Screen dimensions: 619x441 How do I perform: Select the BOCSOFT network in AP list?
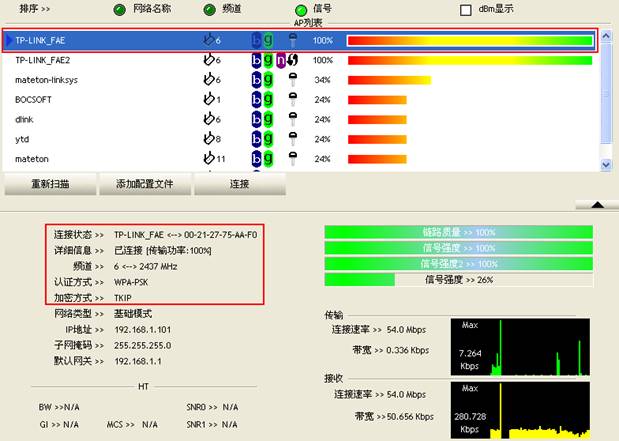pyautogui.click(x=35, y=100)
